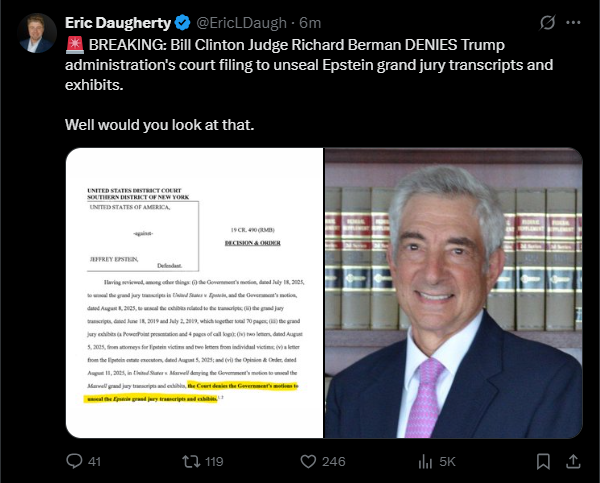
Task: Share the post using the upload arrow icon
Action: pyautogui.click(x=573, y=462)
